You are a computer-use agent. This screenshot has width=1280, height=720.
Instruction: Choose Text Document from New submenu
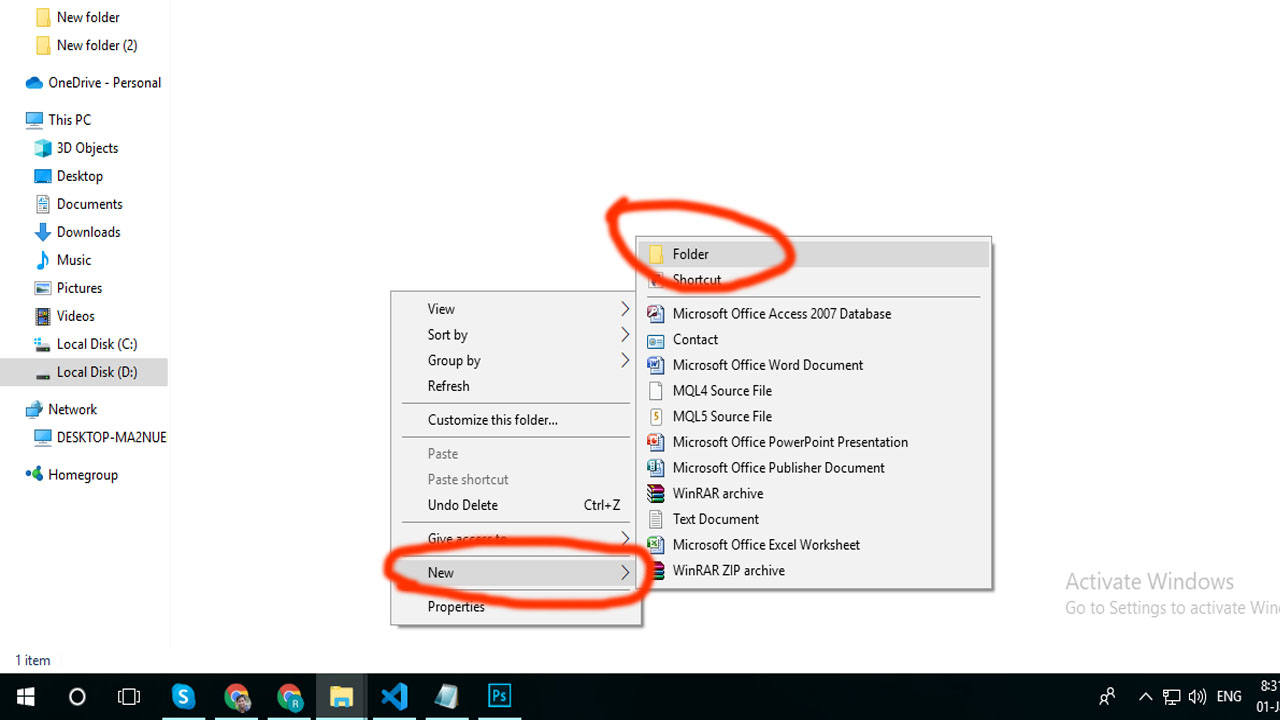coord(715,519)
